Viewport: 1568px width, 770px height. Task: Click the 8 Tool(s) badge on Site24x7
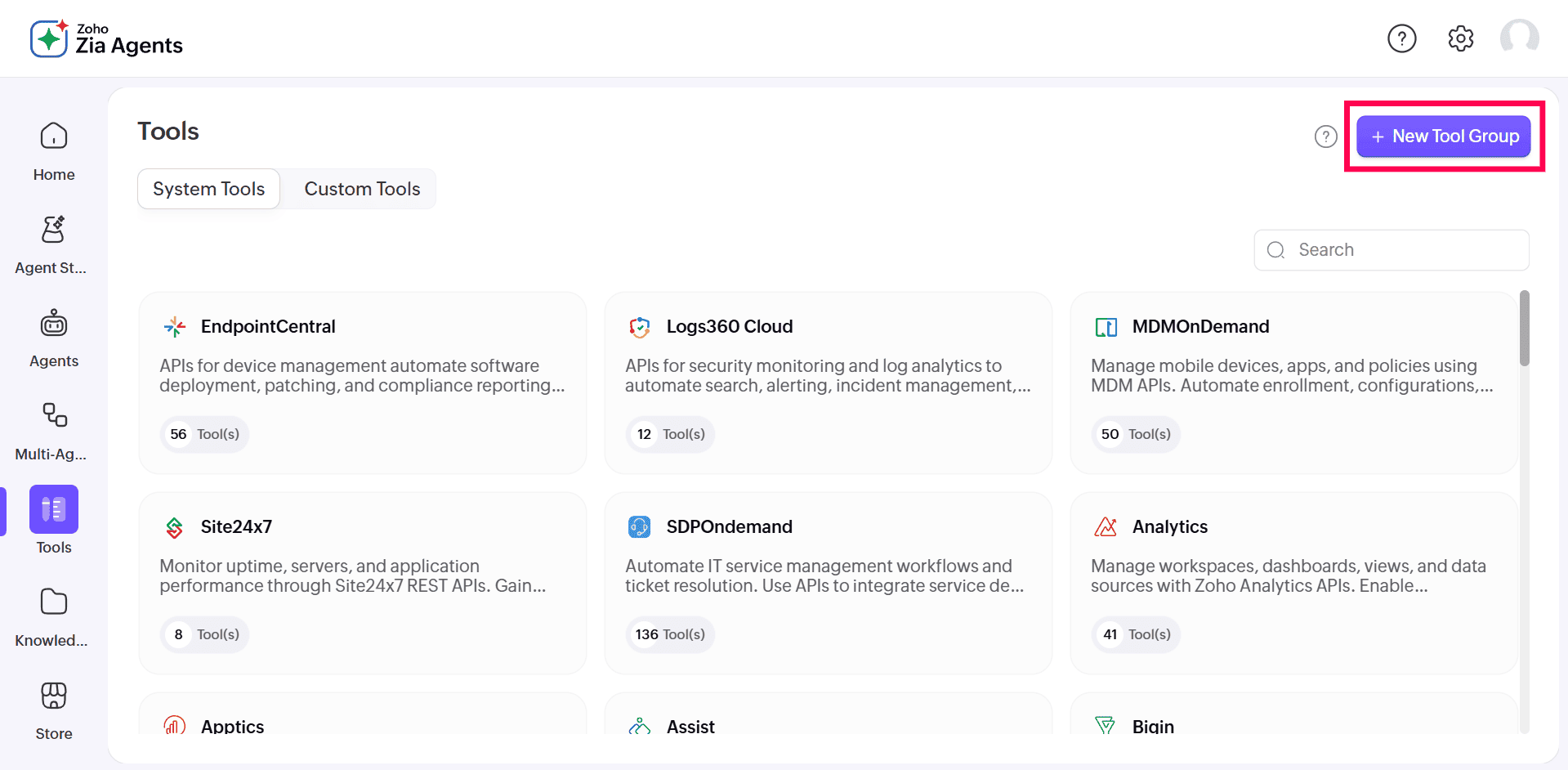coord(204,634)
